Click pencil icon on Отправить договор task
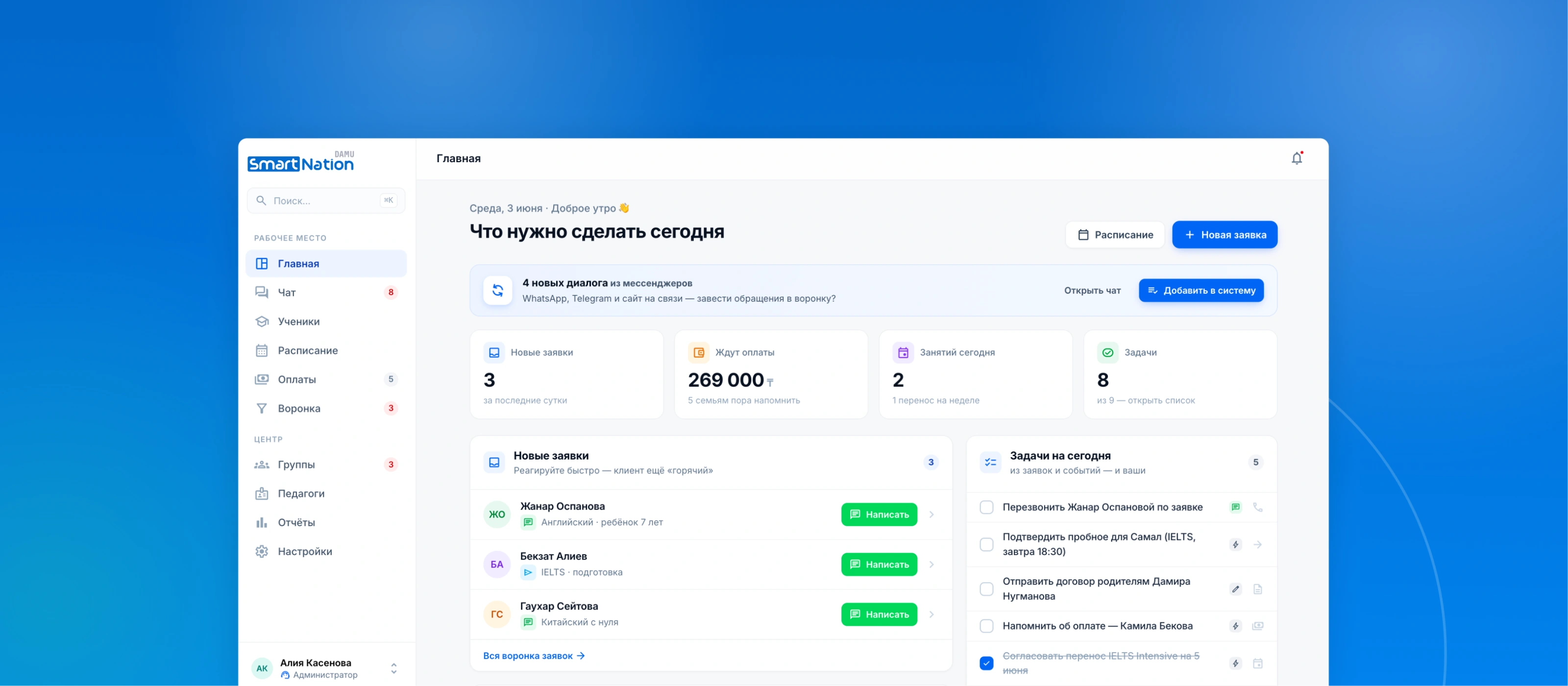 click(x=1235, y=588)
